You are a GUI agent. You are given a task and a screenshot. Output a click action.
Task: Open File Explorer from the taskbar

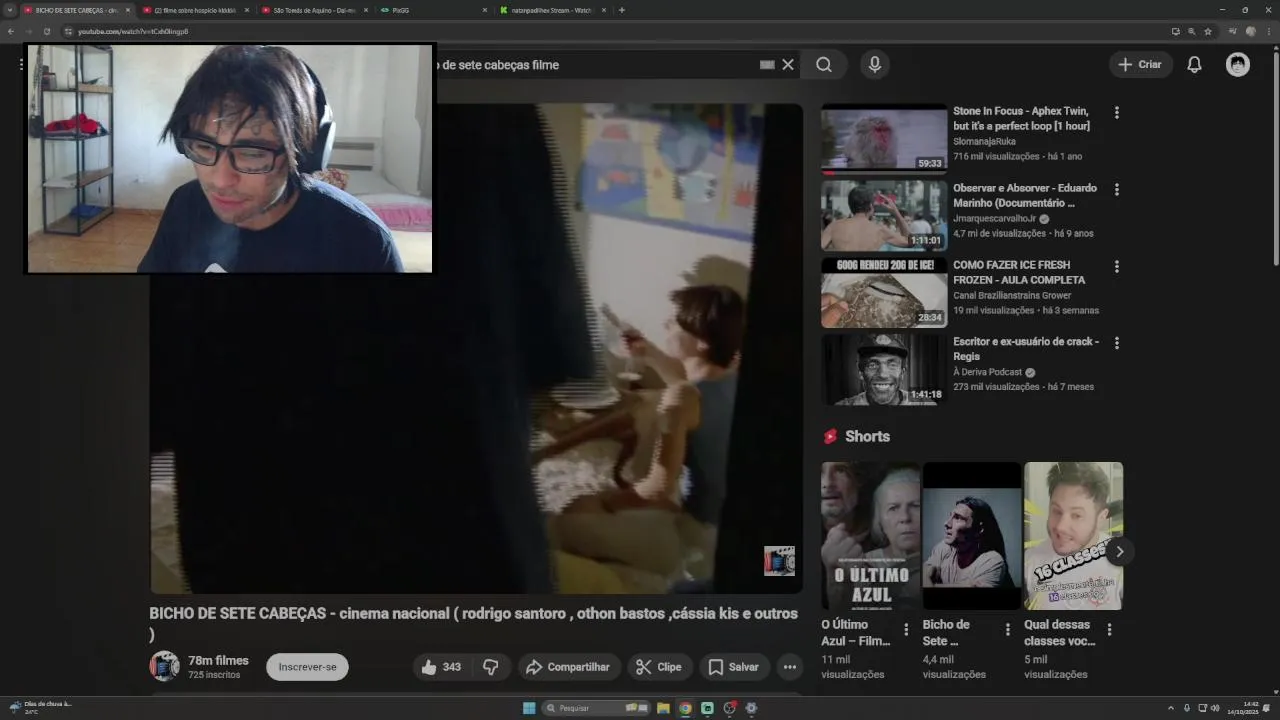pos(663,708)
